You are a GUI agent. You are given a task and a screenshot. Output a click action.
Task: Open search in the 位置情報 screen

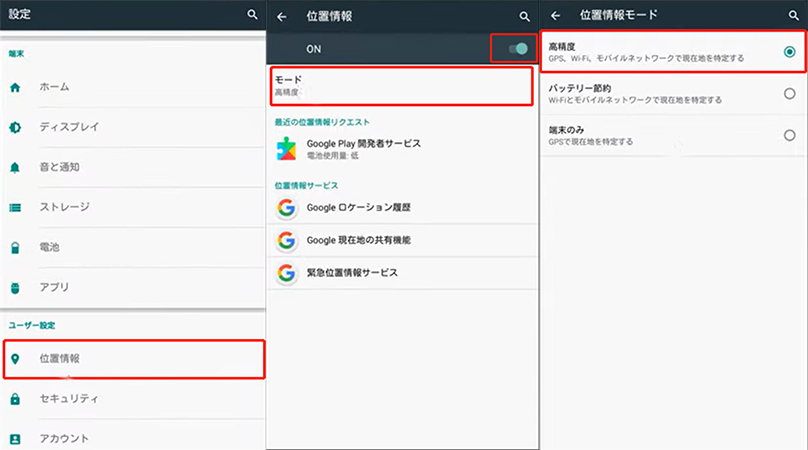pos(524,17)
